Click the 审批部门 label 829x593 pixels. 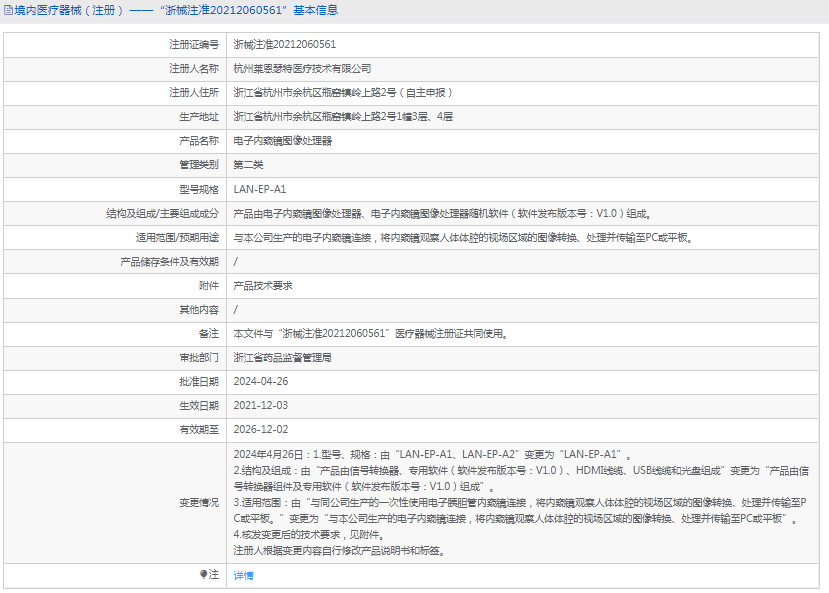pyautogui.click(x=199, y=358)
